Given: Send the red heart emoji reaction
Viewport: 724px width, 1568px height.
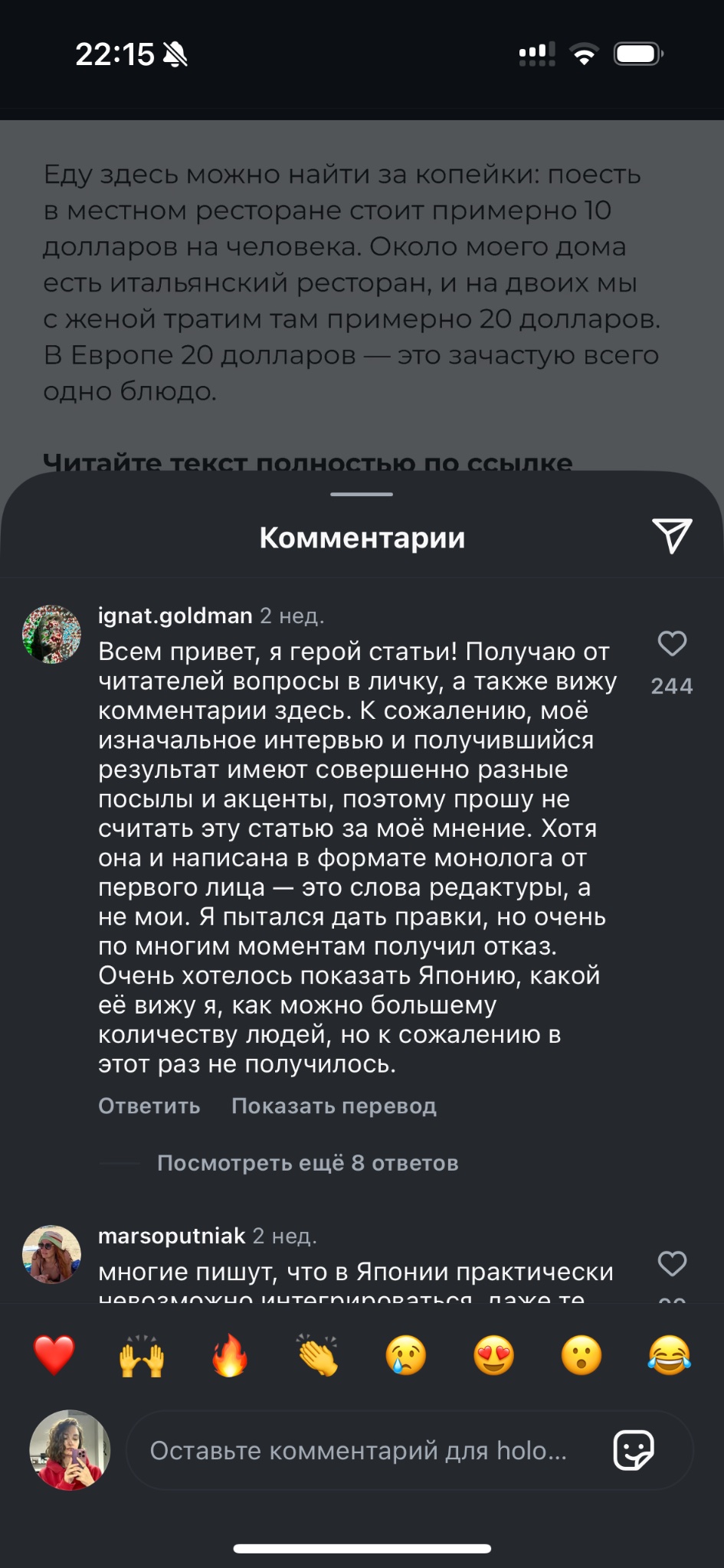Looking at the screenshot, I should 54,1356.
